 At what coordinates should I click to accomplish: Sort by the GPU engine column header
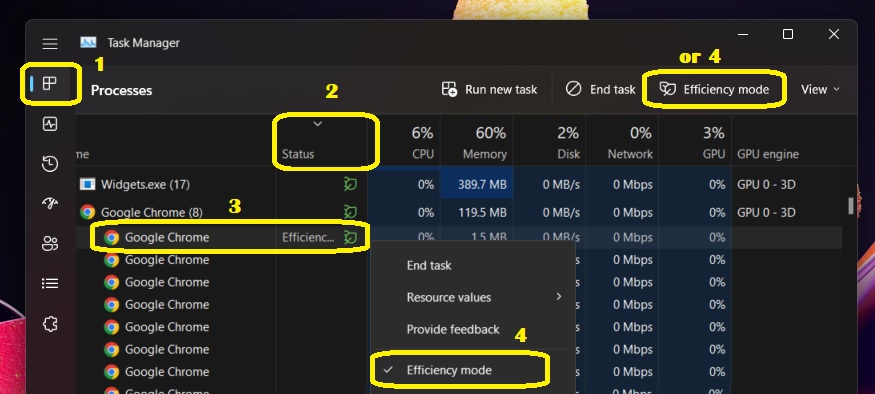[x=768, y=154]
